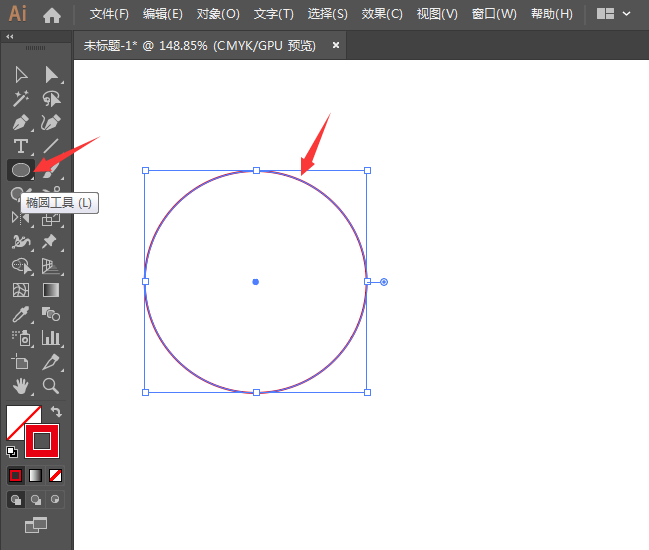This screenshot has width=649, height=550.
Task: Click the red Stroke color swatch
Action: point(42,440)
